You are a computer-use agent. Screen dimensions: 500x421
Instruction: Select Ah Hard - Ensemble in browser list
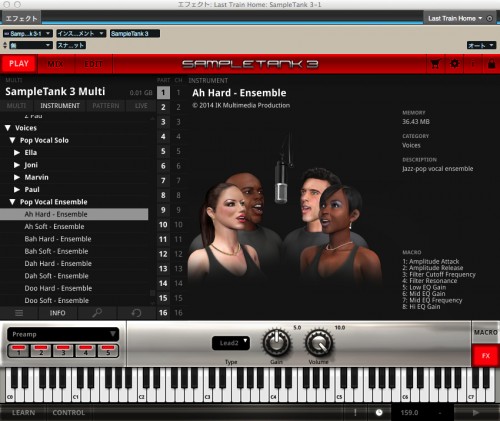(x=74, y=214)
